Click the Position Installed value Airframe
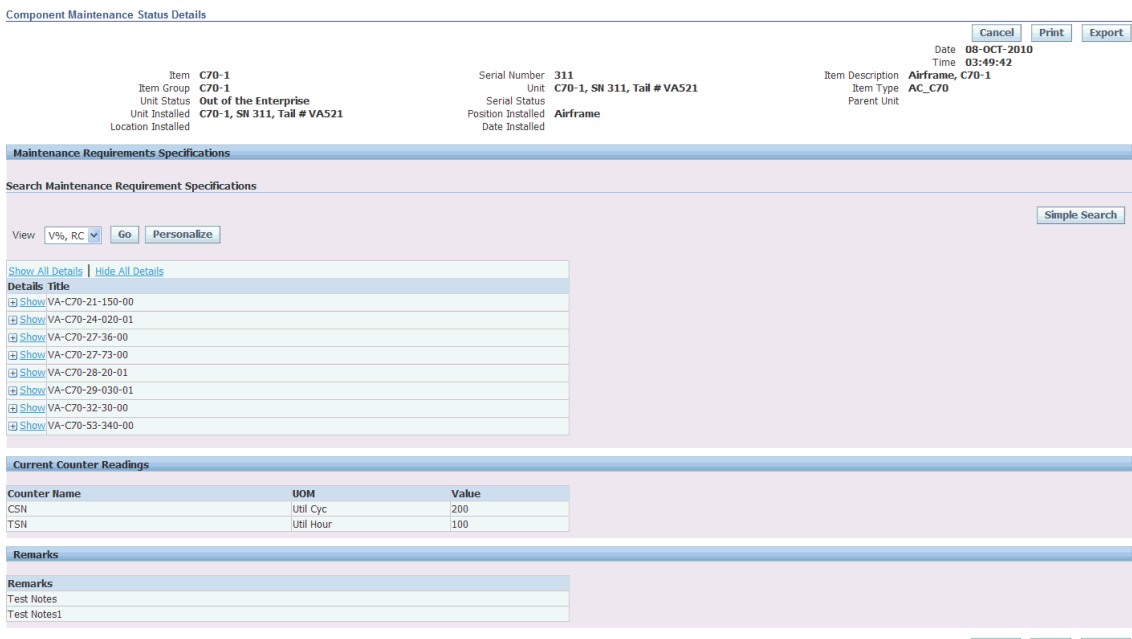The width and height of the screenshot is (1132, 639). point(577,114)
